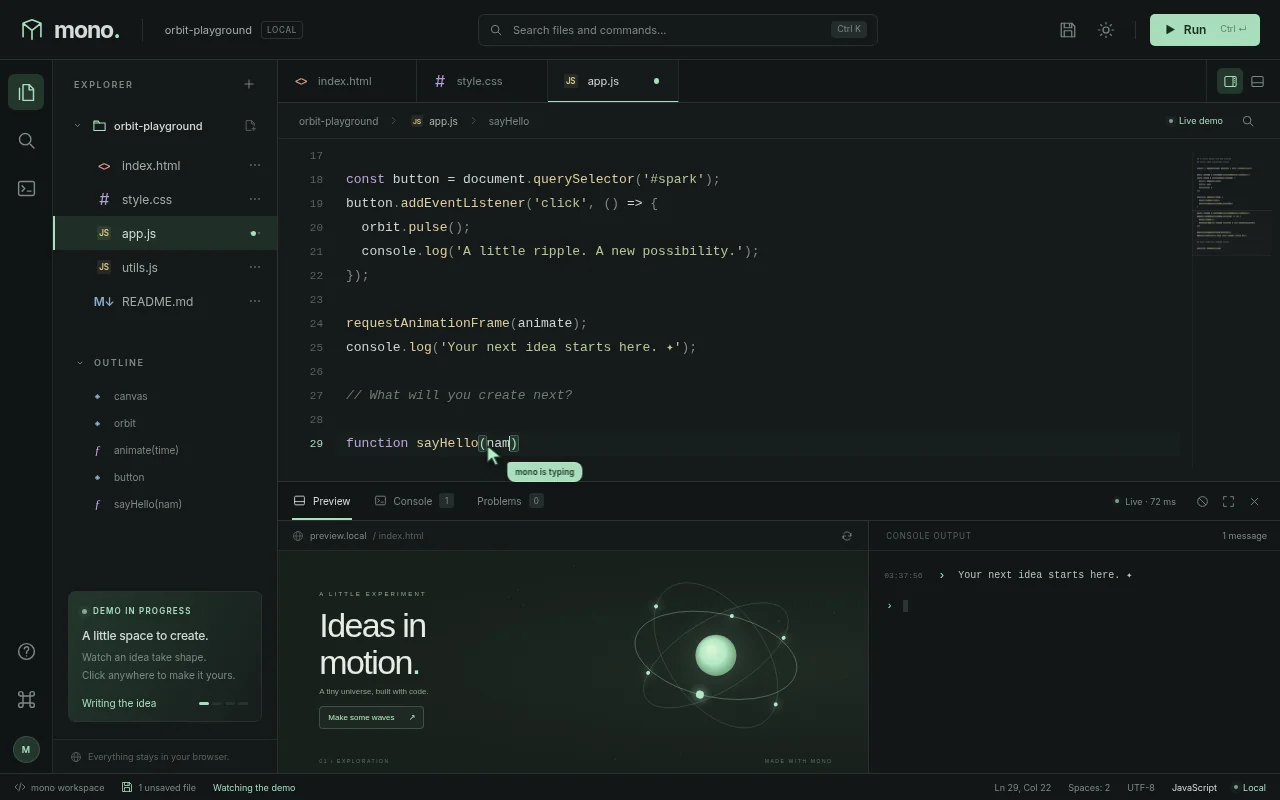Image resolution: width=1280 pixels, height=800 pixels.
Task: Collapse the orbit-playground folder
Action: [x=77, y=126]
